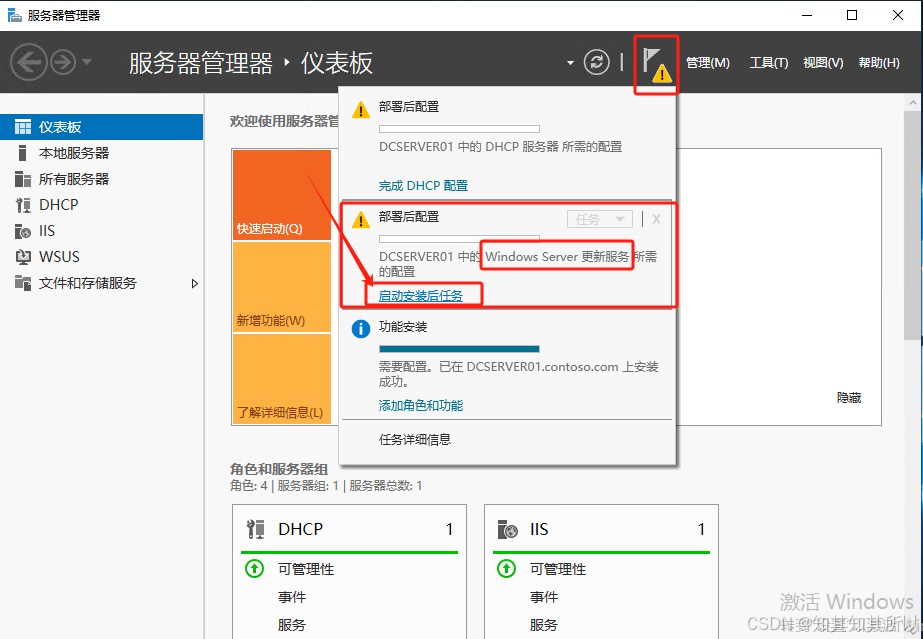
Task: Open 可管理性 in the DHCP tile
Action: (306, 570)
